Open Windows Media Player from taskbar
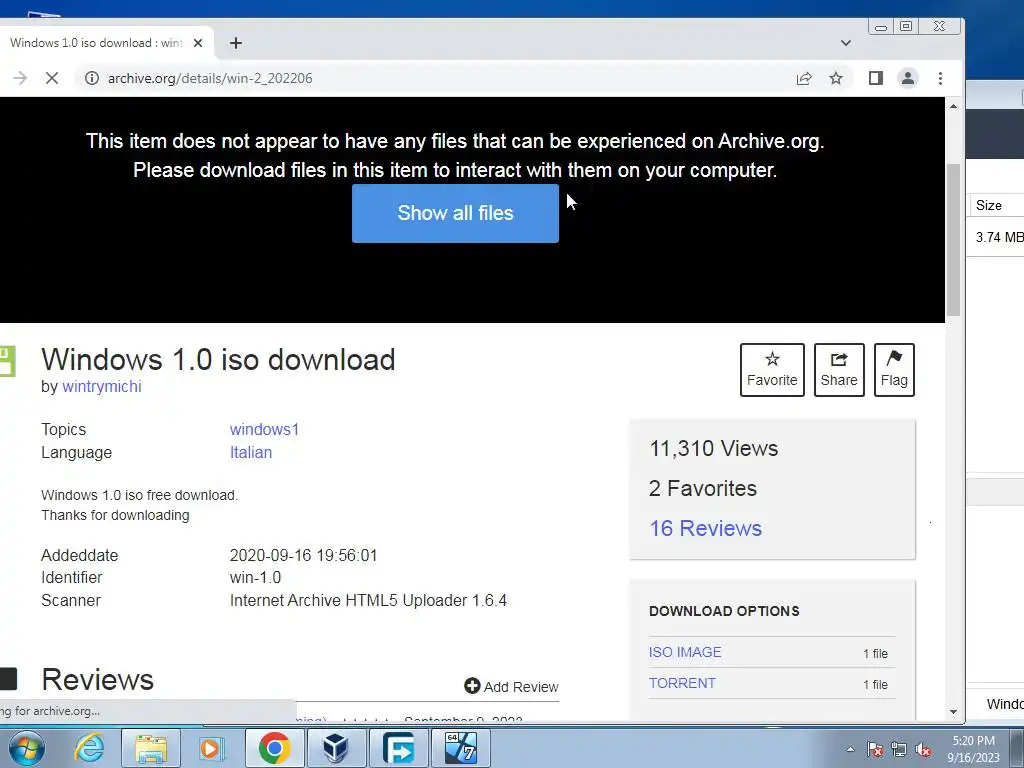1024x768 pixels. click(x=211, y=748)
